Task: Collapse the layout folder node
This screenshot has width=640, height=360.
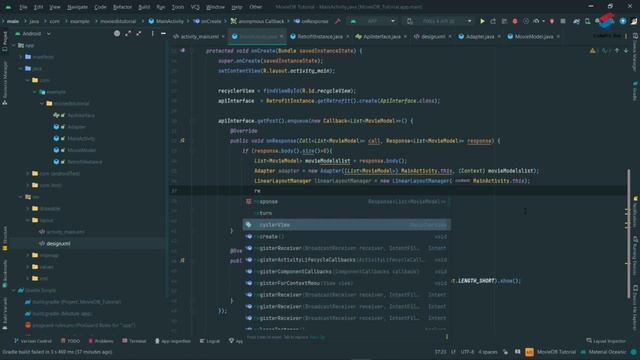Action: coord(28,220)
